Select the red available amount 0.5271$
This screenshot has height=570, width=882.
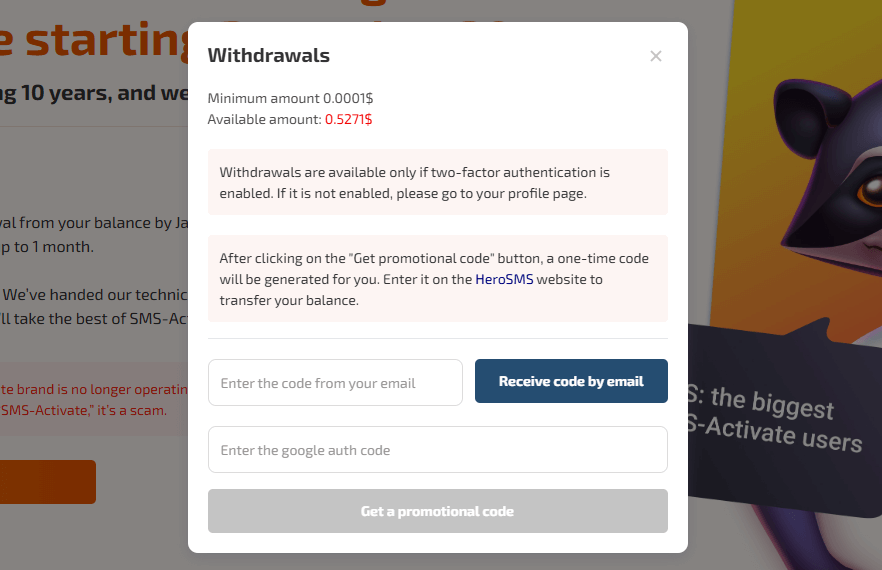[x=348, y=119]
